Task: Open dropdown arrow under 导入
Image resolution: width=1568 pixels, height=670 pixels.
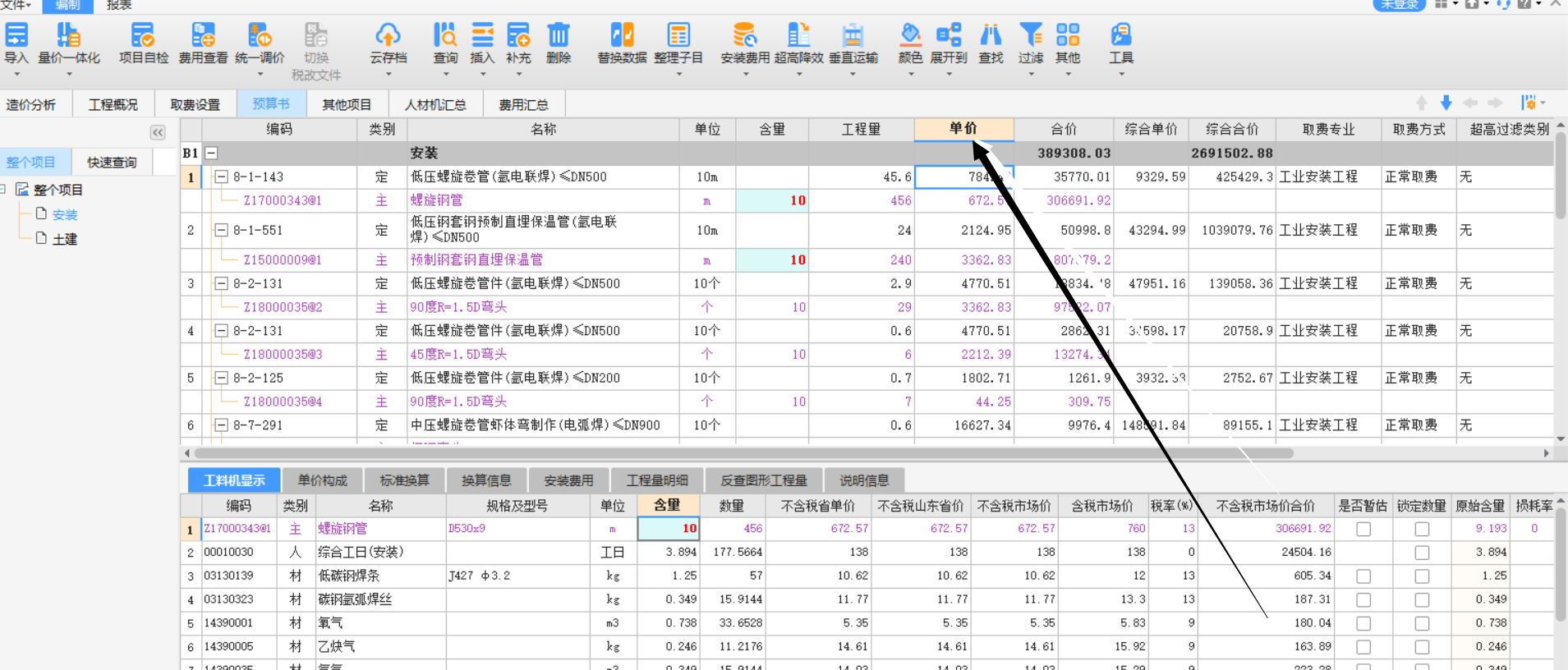Action: (x=16, y=74)
